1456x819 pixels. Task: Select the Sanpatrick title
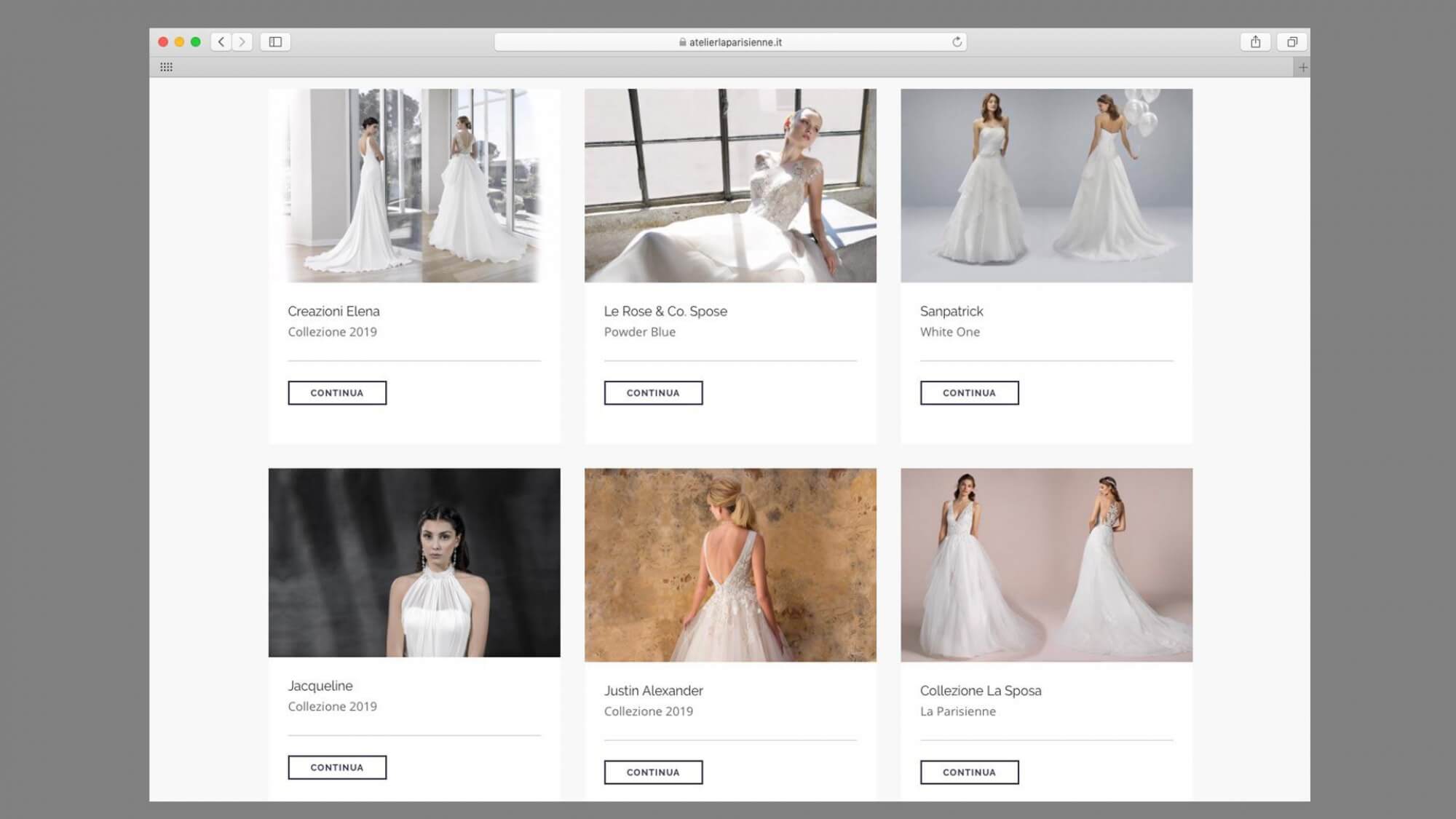coord(951,311)
